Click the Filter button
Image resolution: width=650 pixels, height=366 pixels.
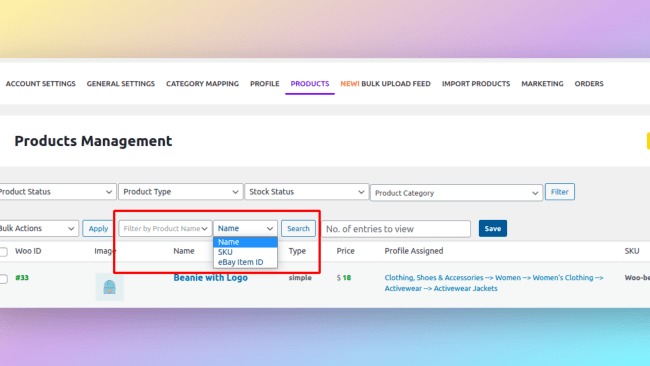[560, 192]
